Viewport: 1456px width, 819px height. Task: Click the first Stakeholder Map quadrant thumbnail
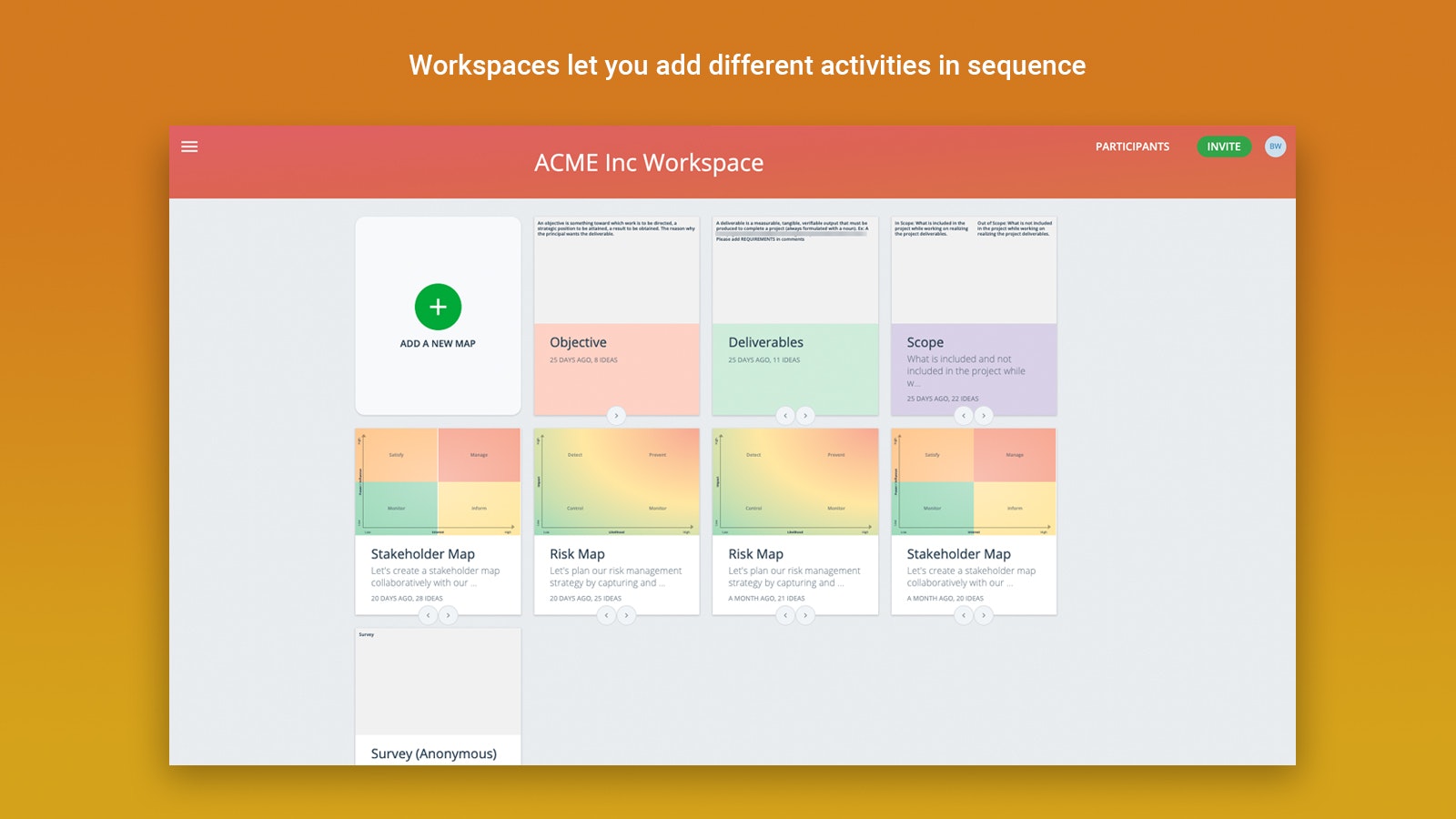(438, 482)
